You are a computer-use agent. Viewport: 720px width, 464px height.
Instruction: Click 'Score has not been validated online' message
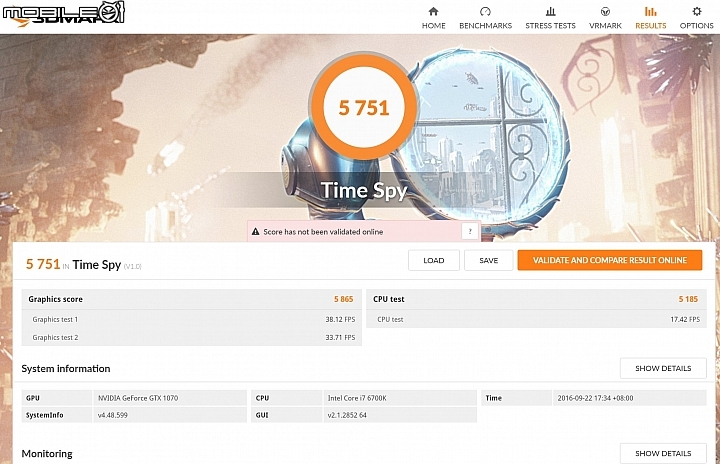pyautogui.click(x=323, y=232)
